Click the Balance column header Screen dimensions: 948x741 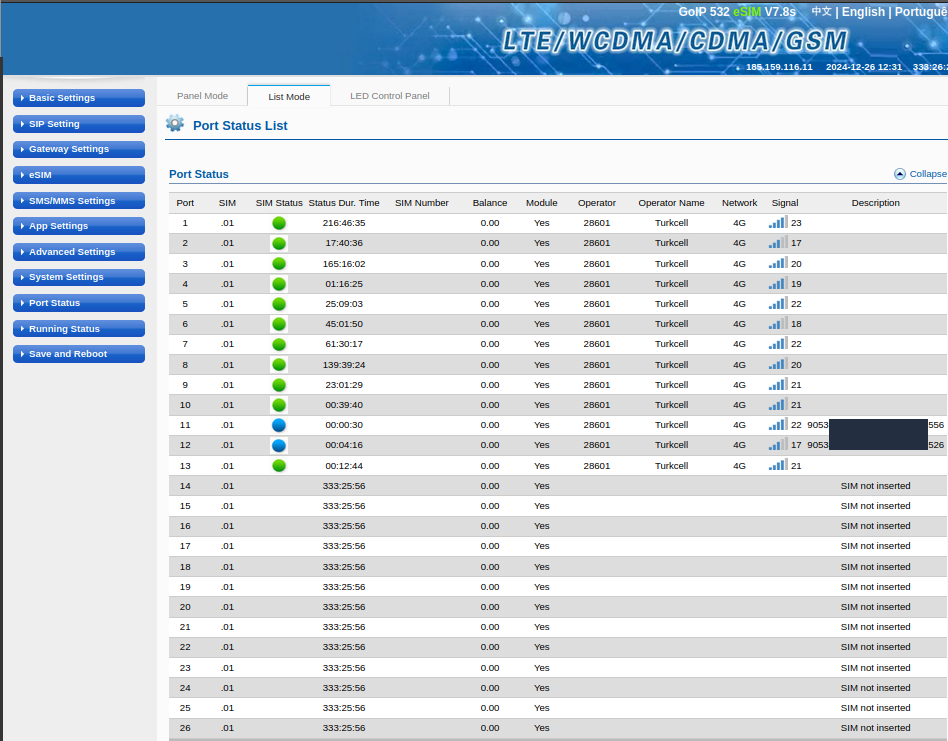490,203
